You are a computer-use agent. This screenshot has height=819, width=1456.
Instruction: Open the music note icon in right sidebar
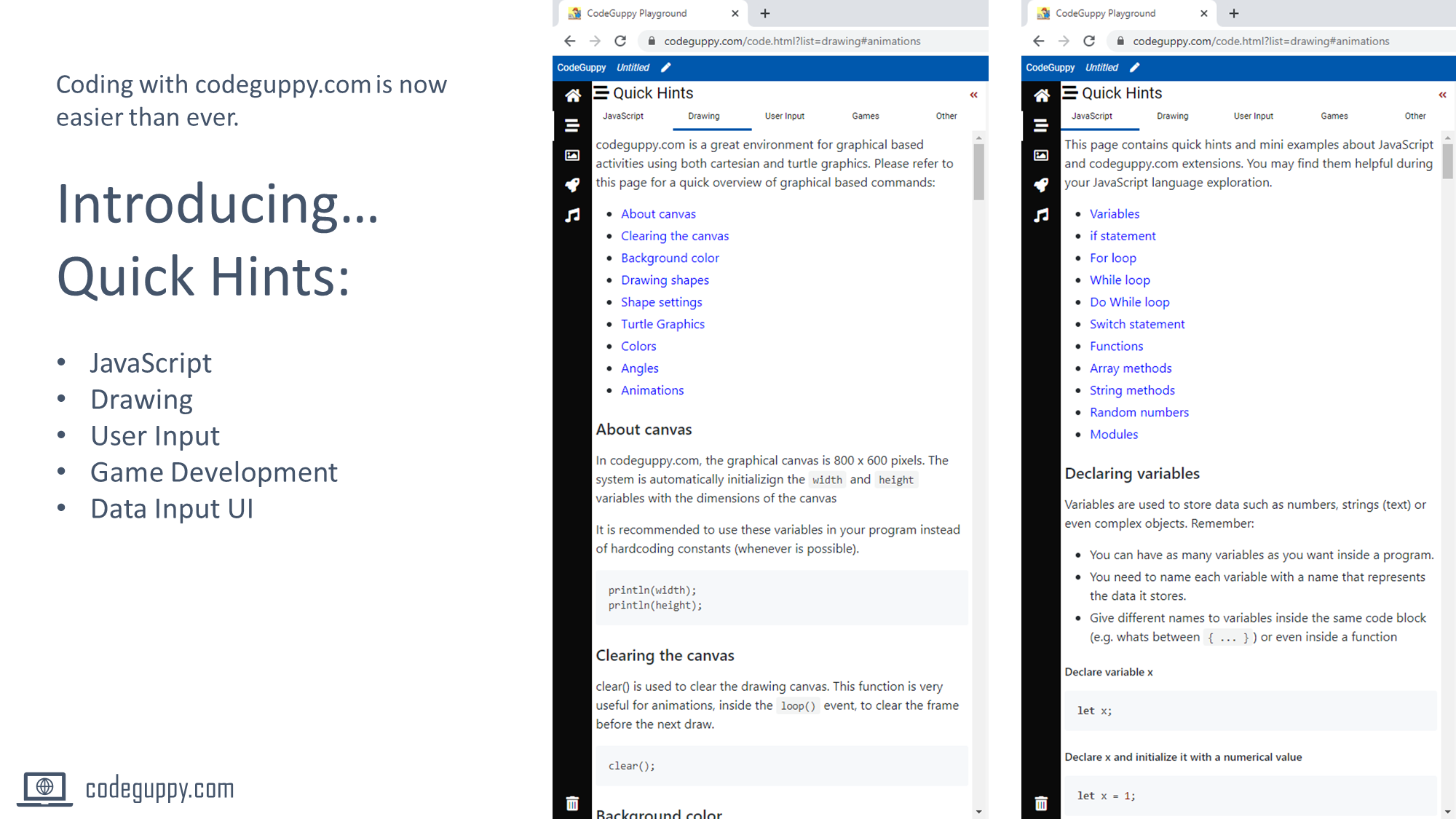1041,215
